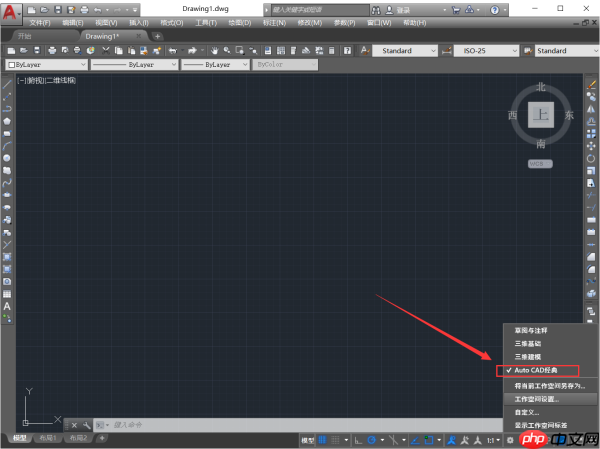This screenshot has width=600, height=449.
Task: Select the Arc draw tool
Action: click(7, 146)
